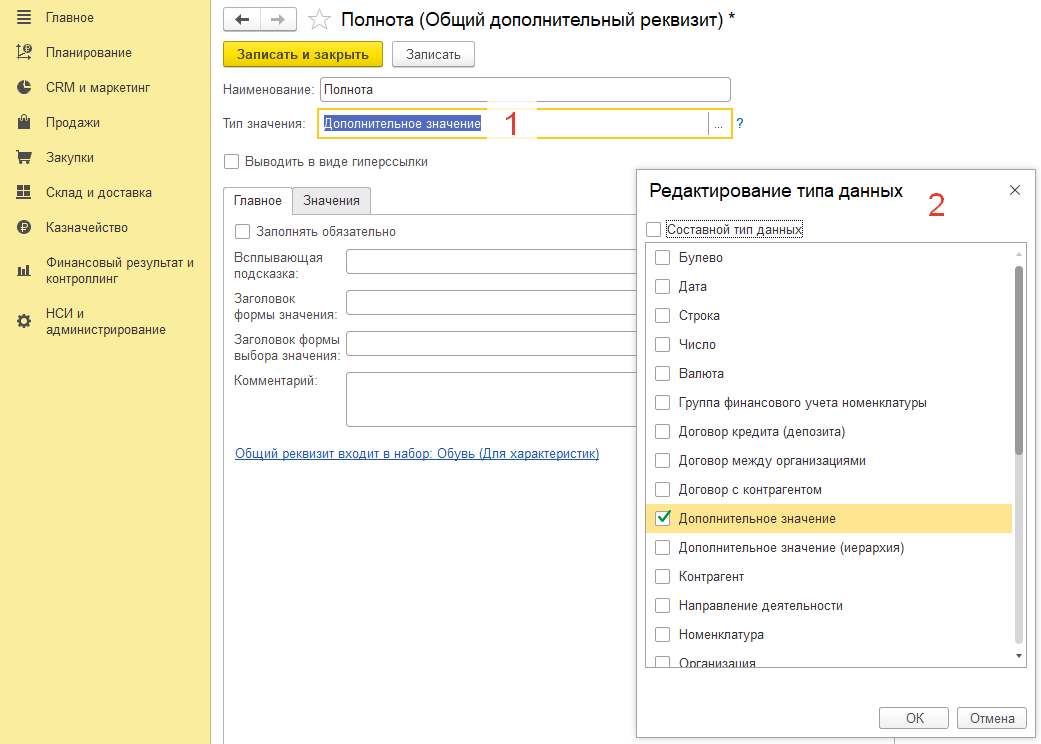This screenshot has width=1041, height=744.
Task: Click the Записать button
Action: tap(433, 54)
